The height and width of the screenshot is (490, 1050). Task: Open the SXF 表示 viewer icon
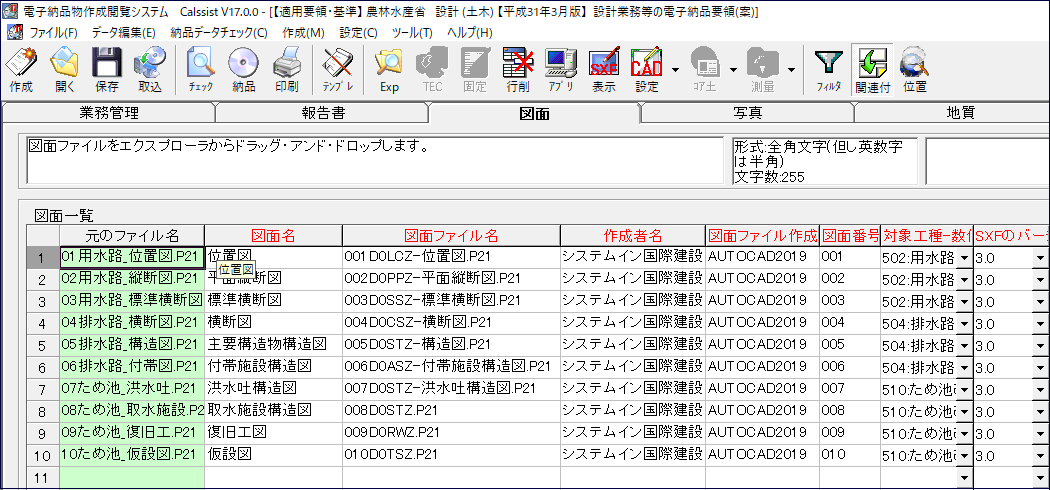click(603, 70)
